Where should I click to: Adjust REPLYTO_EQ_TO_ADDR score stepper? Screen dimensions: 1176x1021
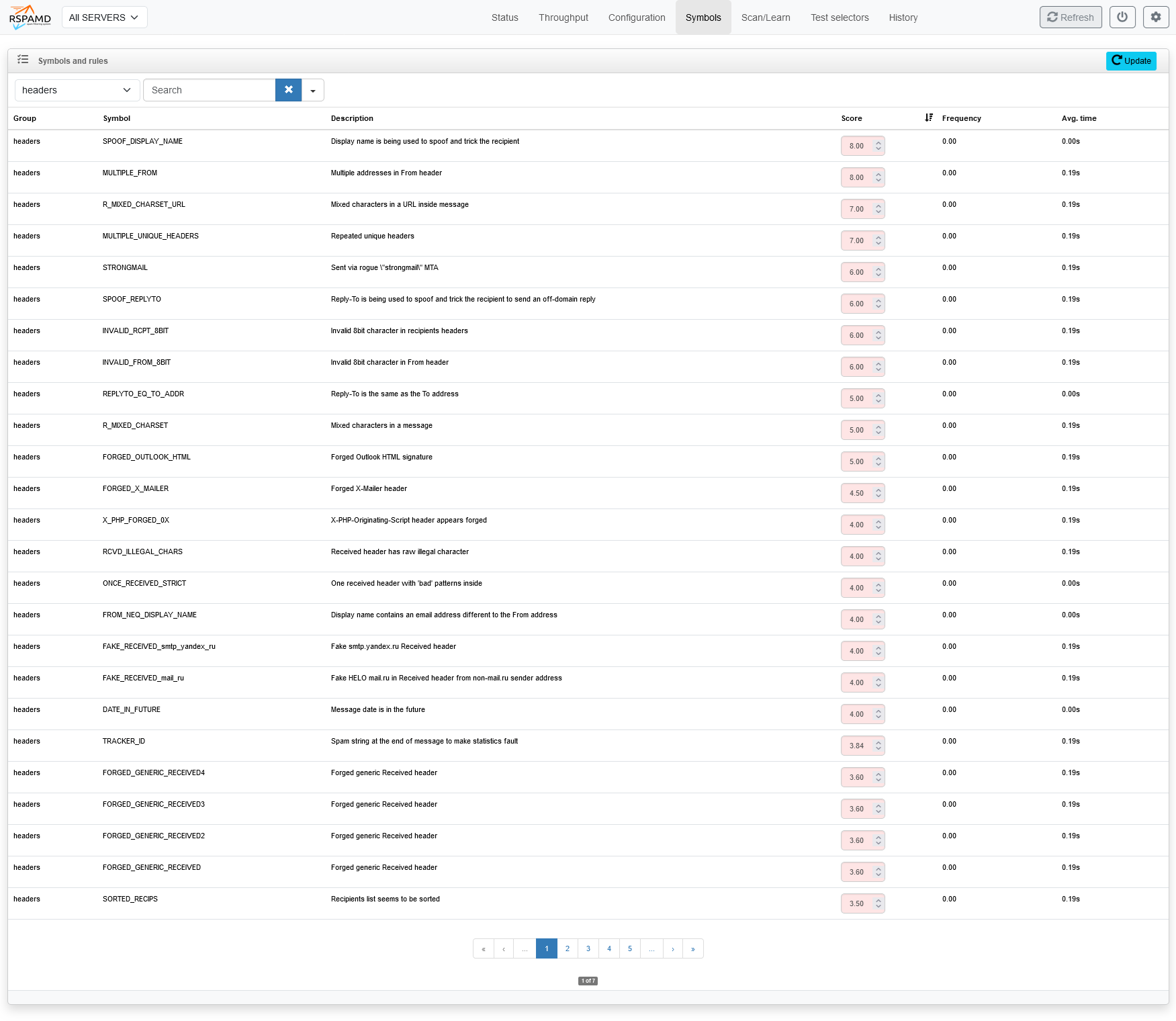click(x=878, y=398)
